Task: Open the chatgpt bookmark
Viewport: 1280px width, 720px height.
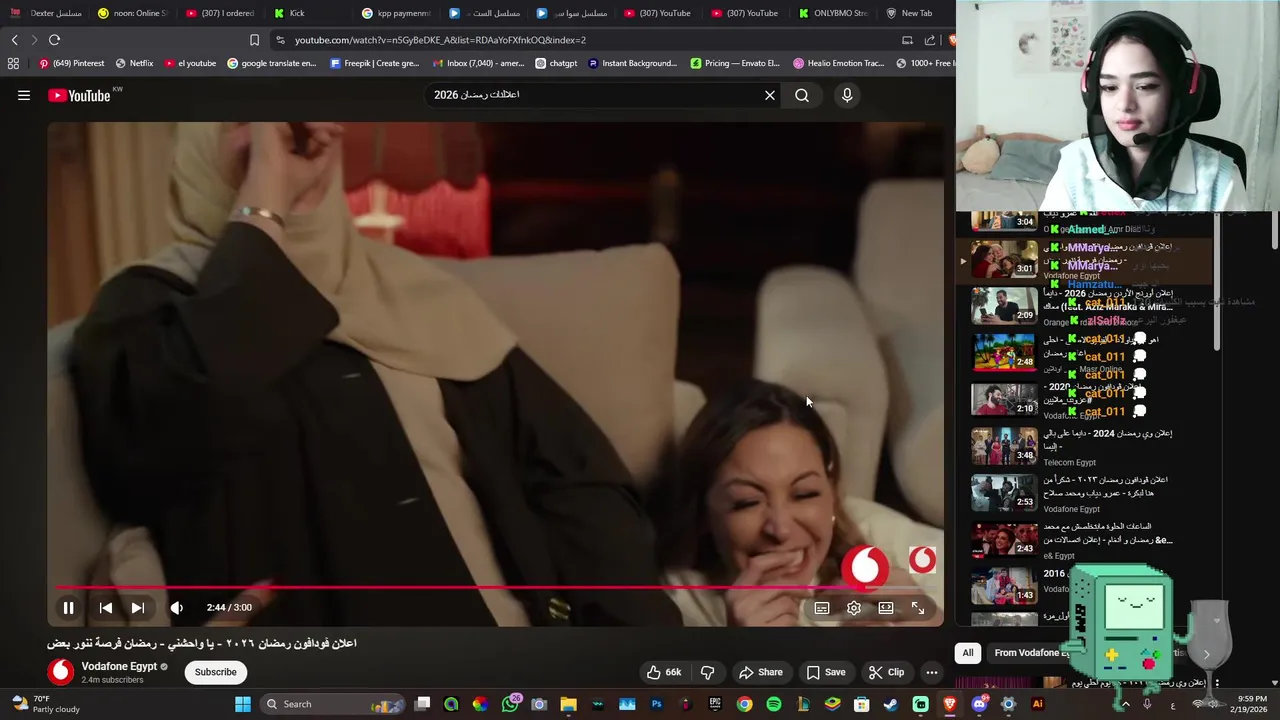Action: click(x=556, y=63)
